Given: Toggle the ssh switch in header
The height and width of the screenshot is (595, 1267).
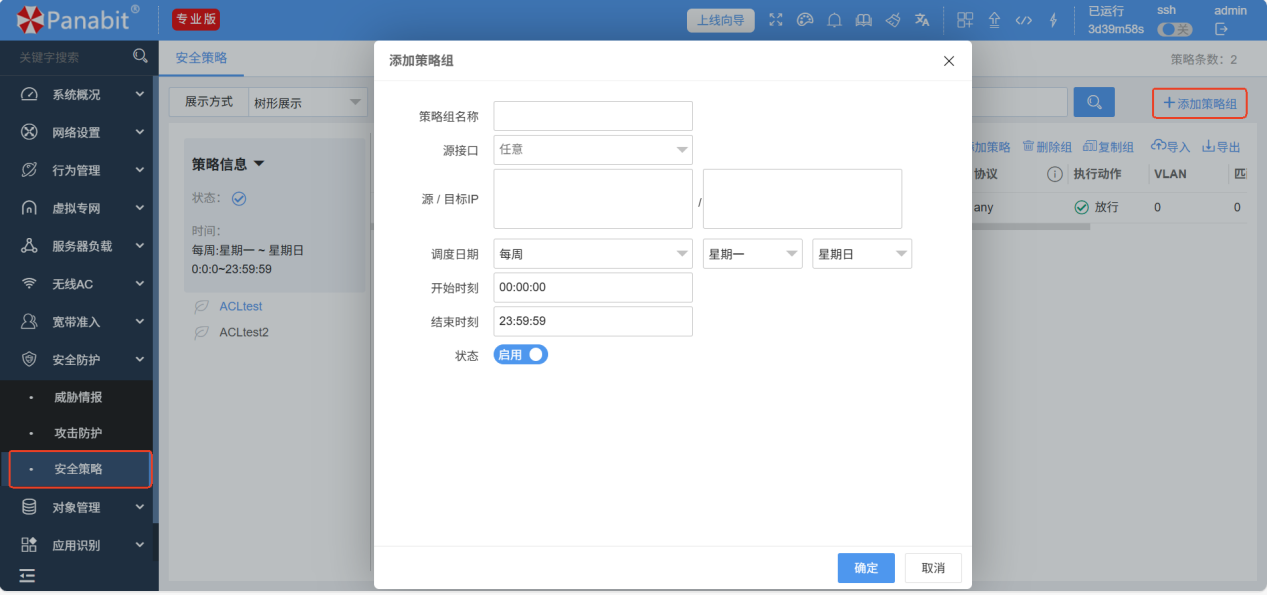Looking at the screenshot, I should (1174, 29).
